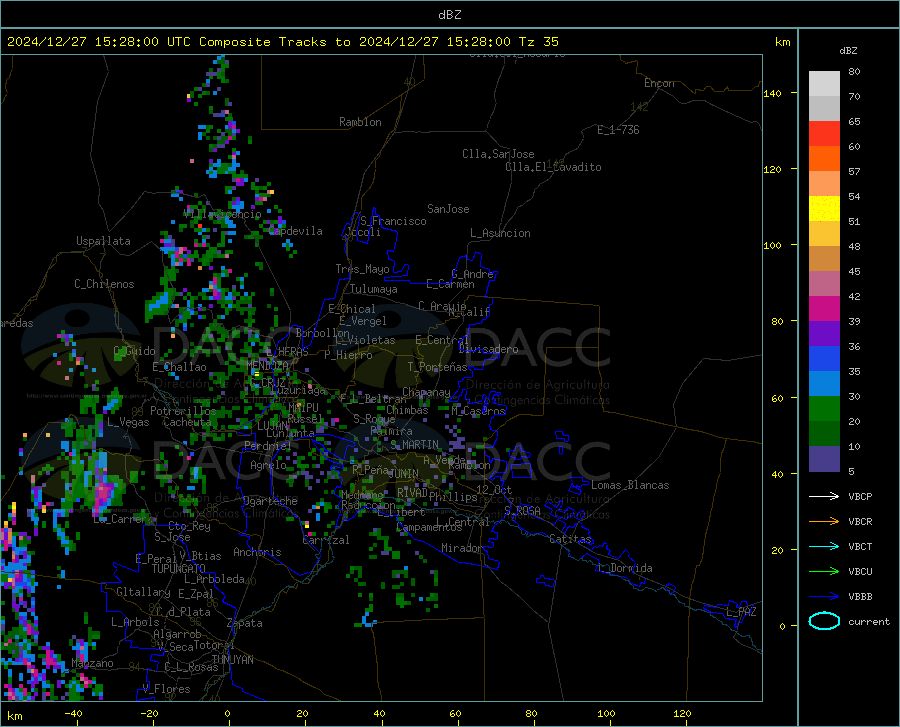Click the L_Asuncion label on map
This screenshot has width=900, height=727.
click(500, 233)
